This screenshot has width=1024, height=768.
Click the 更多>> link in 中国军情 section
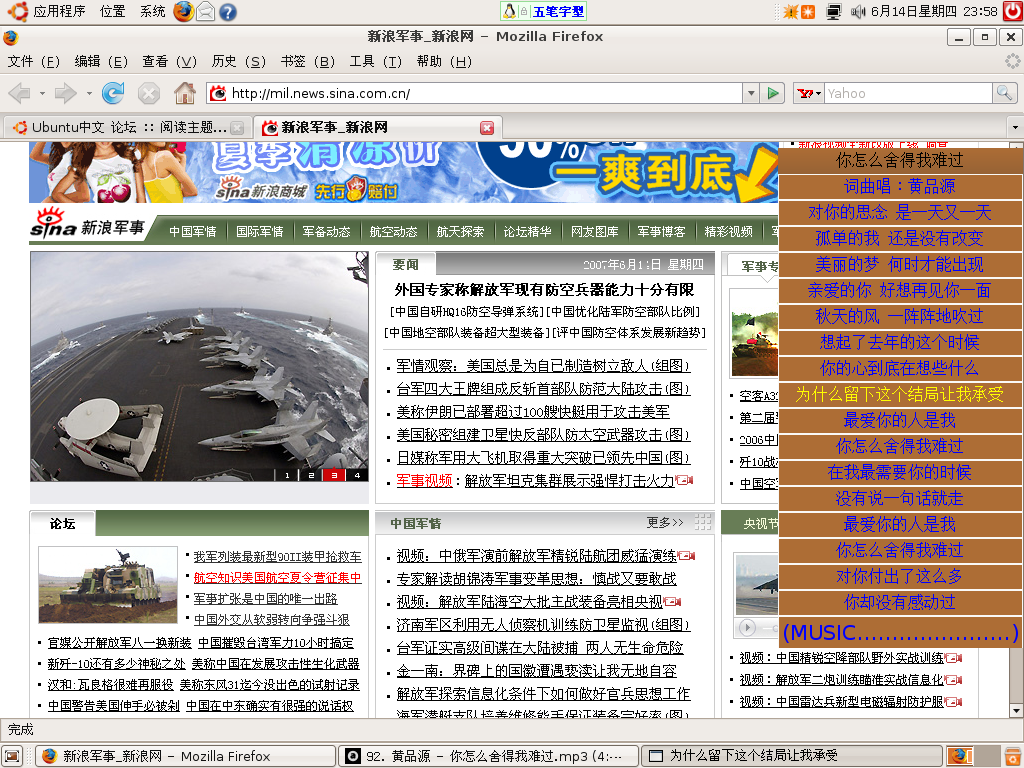click(x=665, y=522)
